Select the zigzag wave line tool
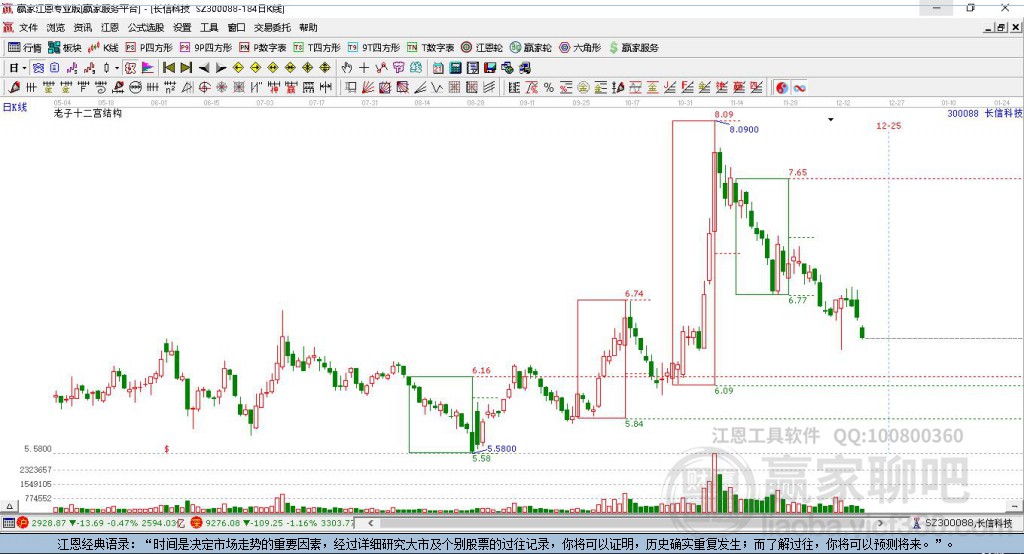Screen dimensions: 1024x554 point(437,88)
